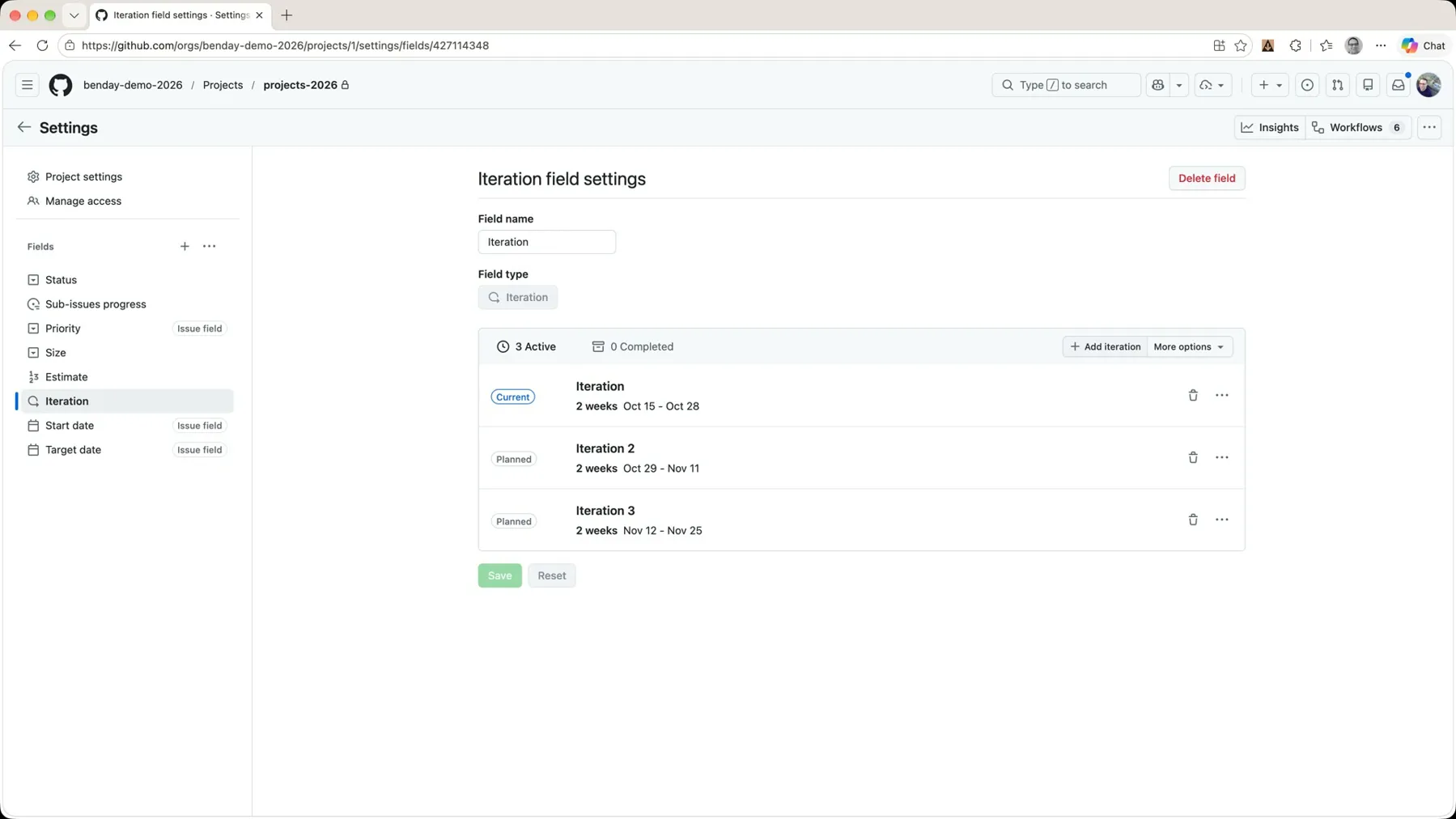
Task: Click the Reset button
Action: [552, 575]
